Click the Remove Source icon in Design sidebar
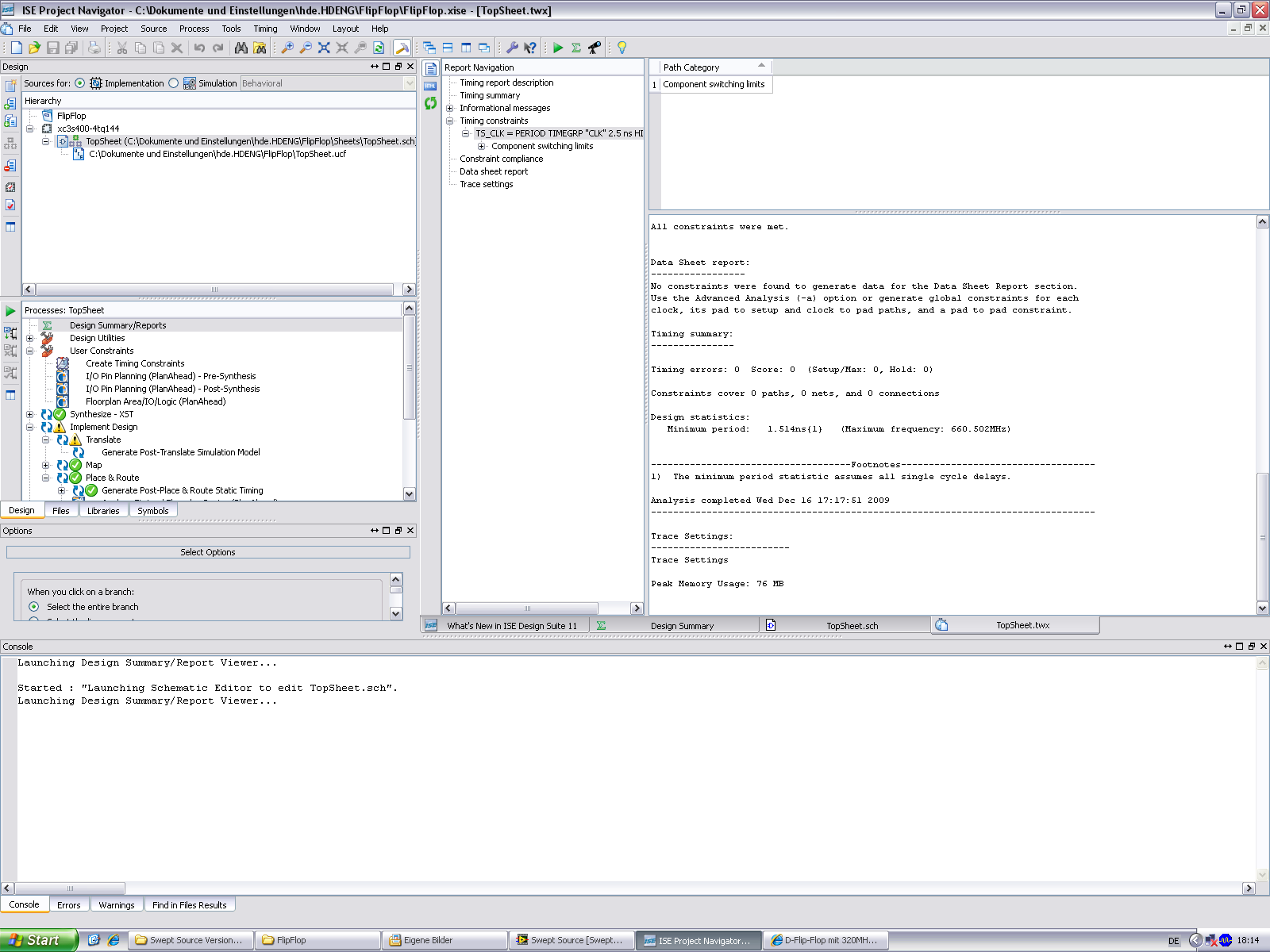Viewport: 1270px width, 952px height. pos(10,166)
